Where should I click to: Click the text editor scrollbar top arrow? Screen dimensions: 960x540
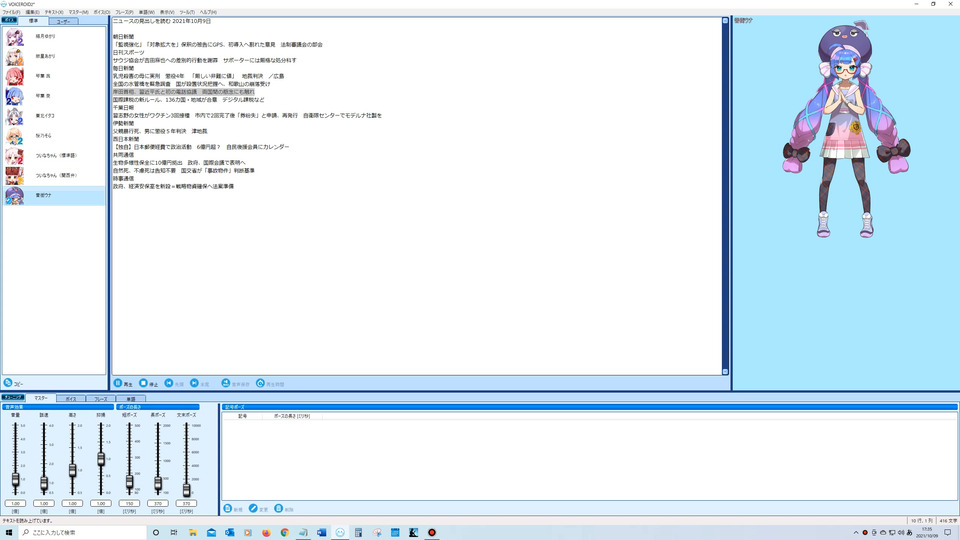coord(725,21)
